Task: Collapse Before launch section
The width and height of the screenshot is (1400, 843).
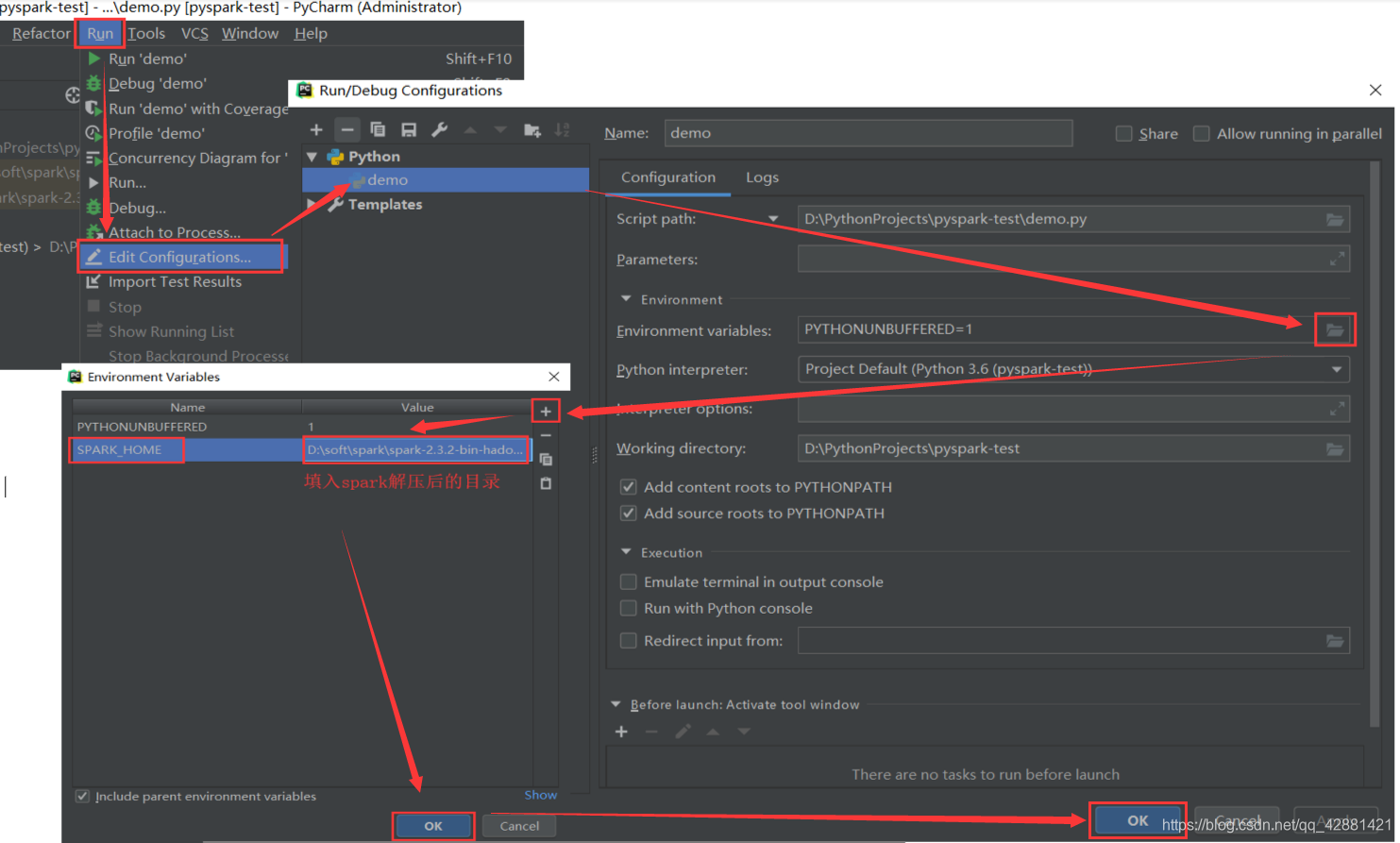Action: (x=616, y=704)
